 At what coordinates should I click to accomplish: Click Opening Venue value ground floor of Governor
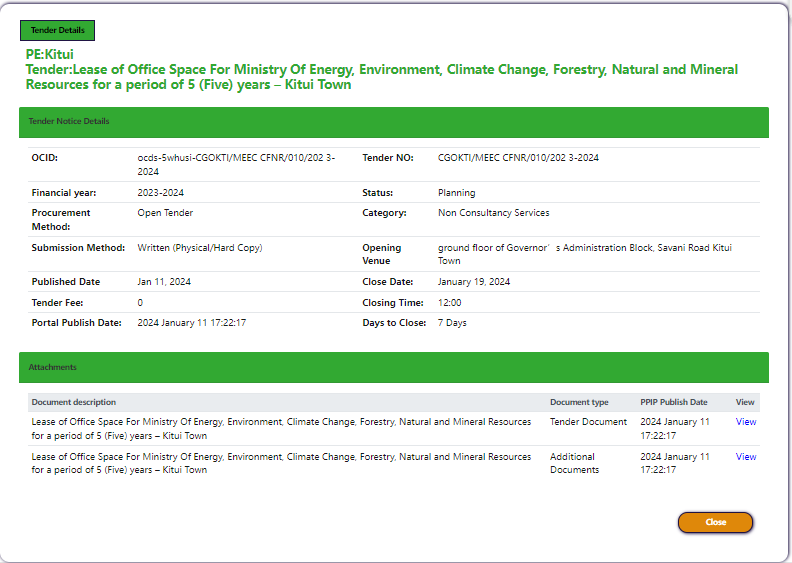585,254
